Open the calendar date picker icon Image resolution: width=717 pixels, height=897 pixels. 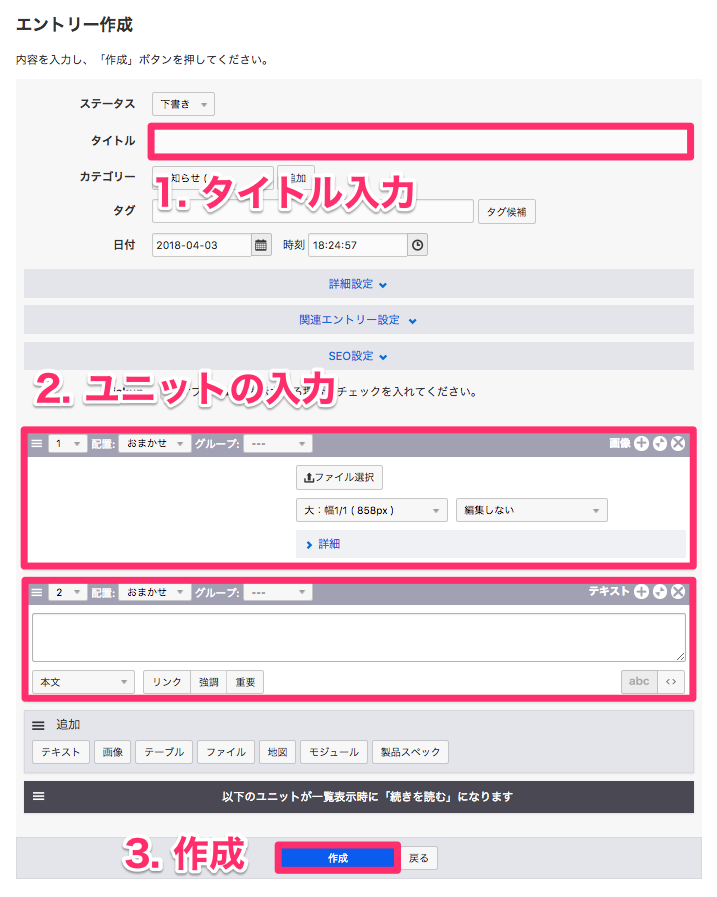click(261, 245)
